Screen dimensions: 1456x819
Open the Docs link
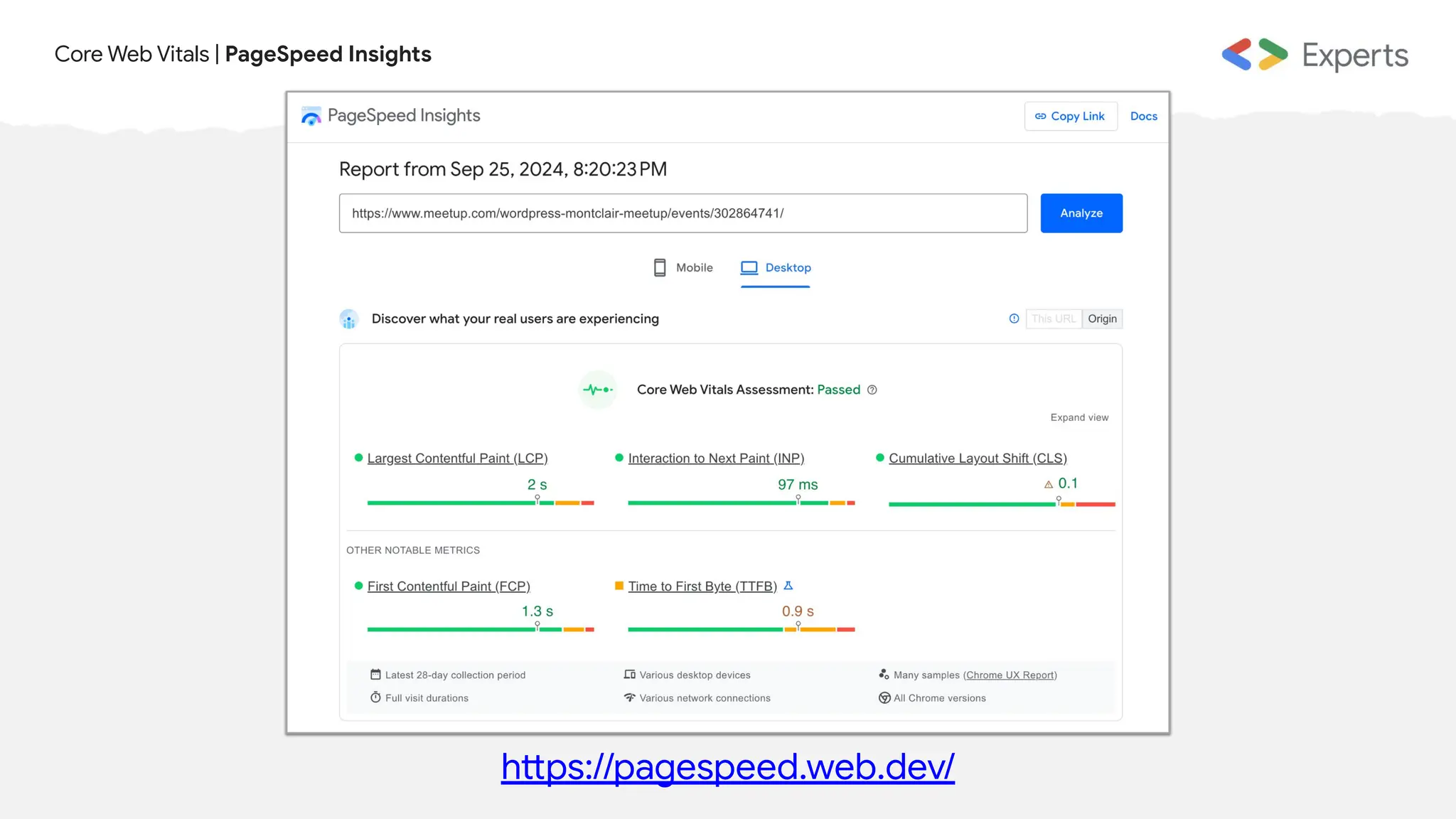coord(1143,116)
